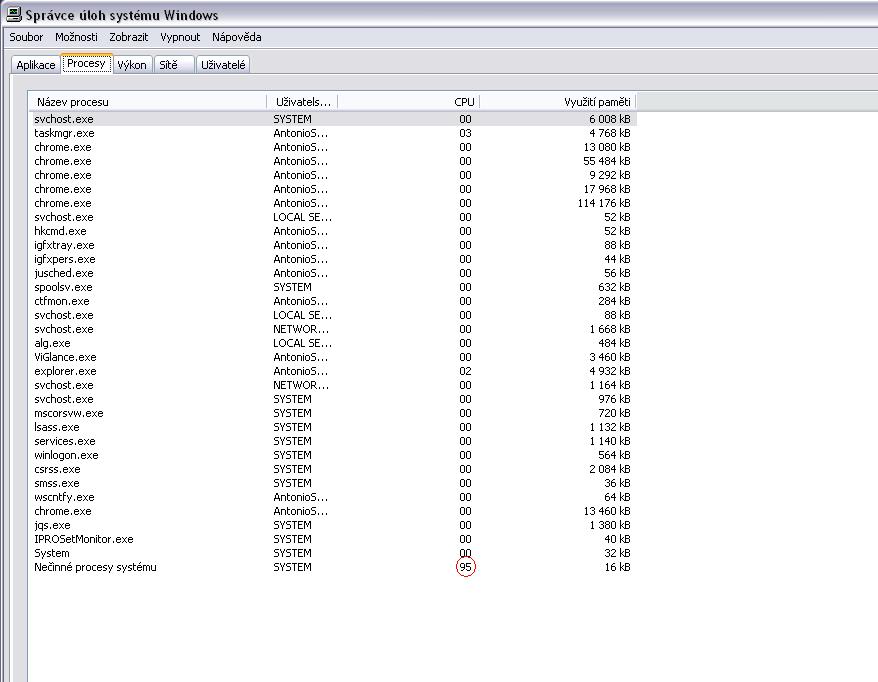Select the winlogon.exe process
Image resolution: width=878 pixels, height=682 pixels.
pos(333,455)
